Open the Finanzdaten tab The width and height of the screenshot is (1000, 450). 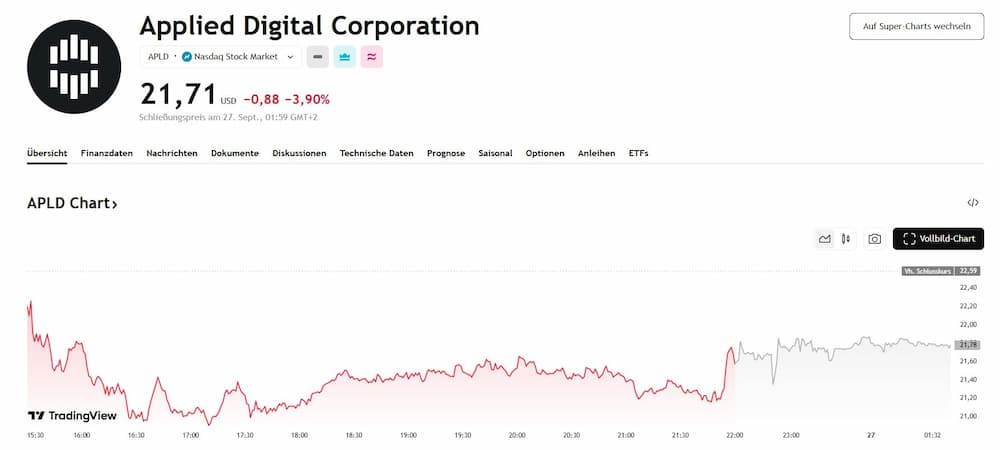click(106, 153)
